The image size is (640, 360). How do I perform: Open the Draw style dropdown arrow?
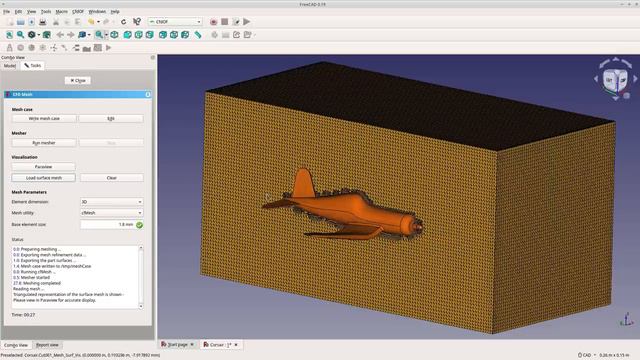click(x=39, y=35)
